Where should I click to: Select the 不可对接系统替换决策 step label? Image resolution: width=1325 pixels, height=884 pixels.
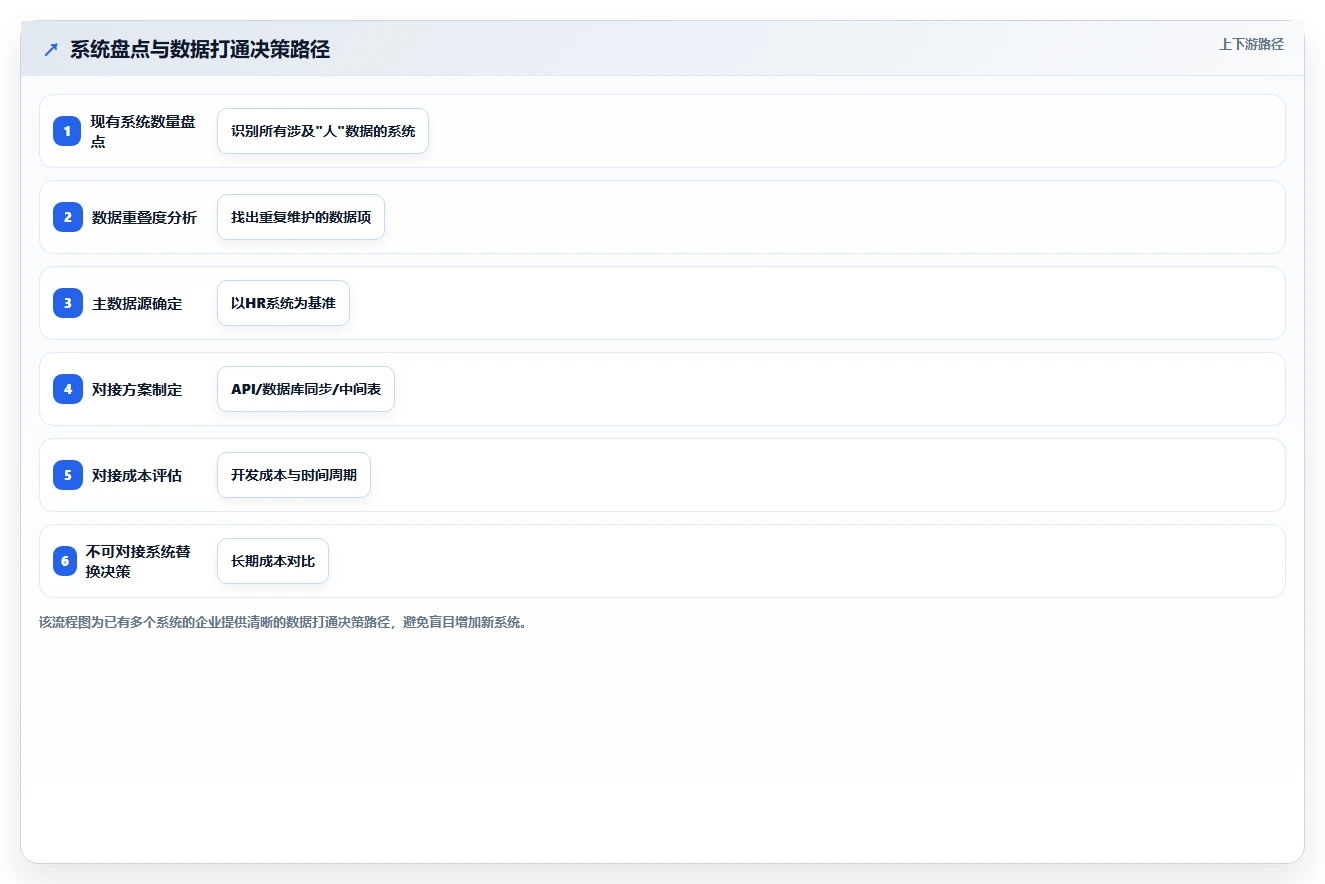pyautogui.click(x=138, y=561)
